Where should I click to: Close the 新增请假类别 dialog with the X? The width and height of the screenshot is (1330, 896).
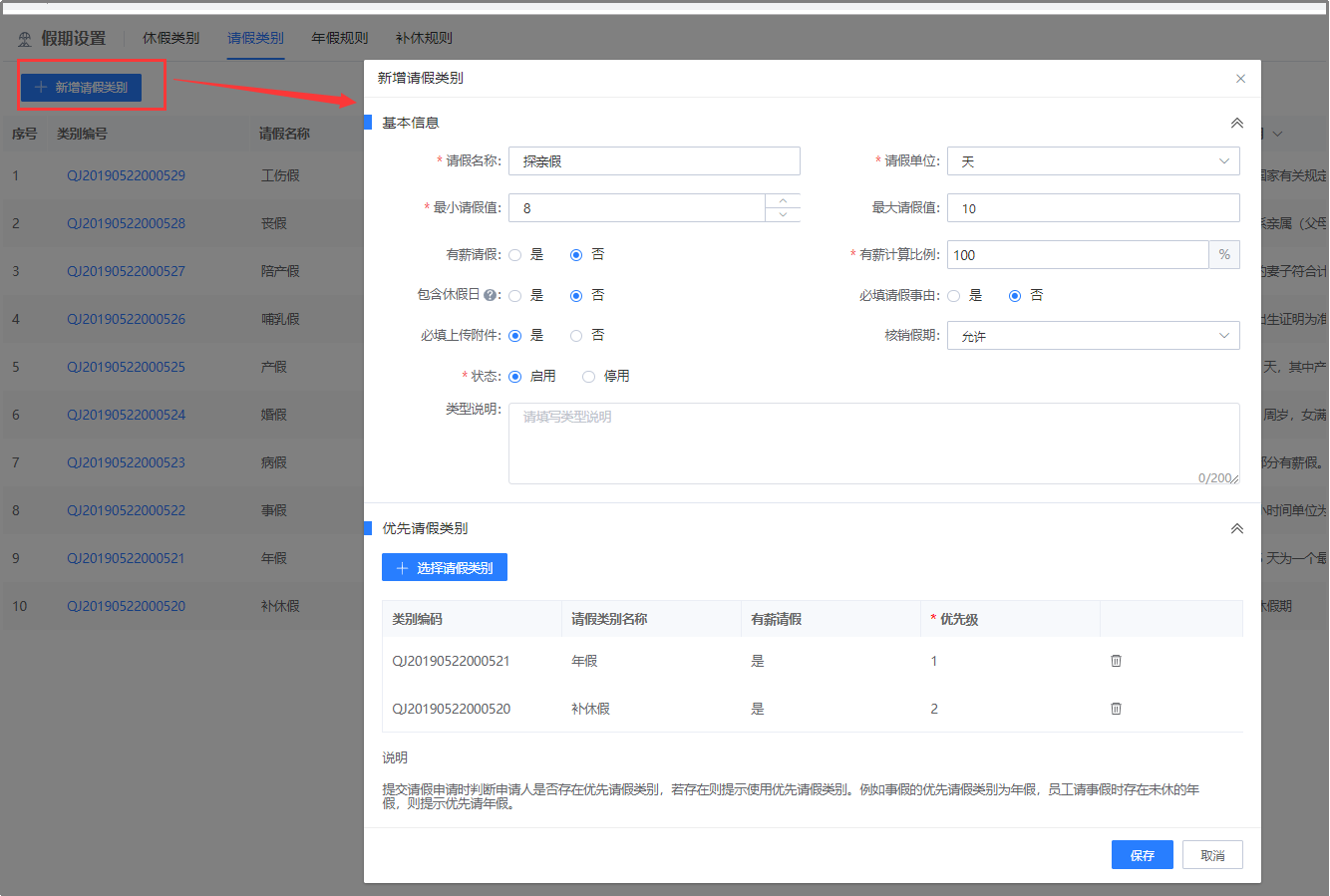coord(1240,79)
